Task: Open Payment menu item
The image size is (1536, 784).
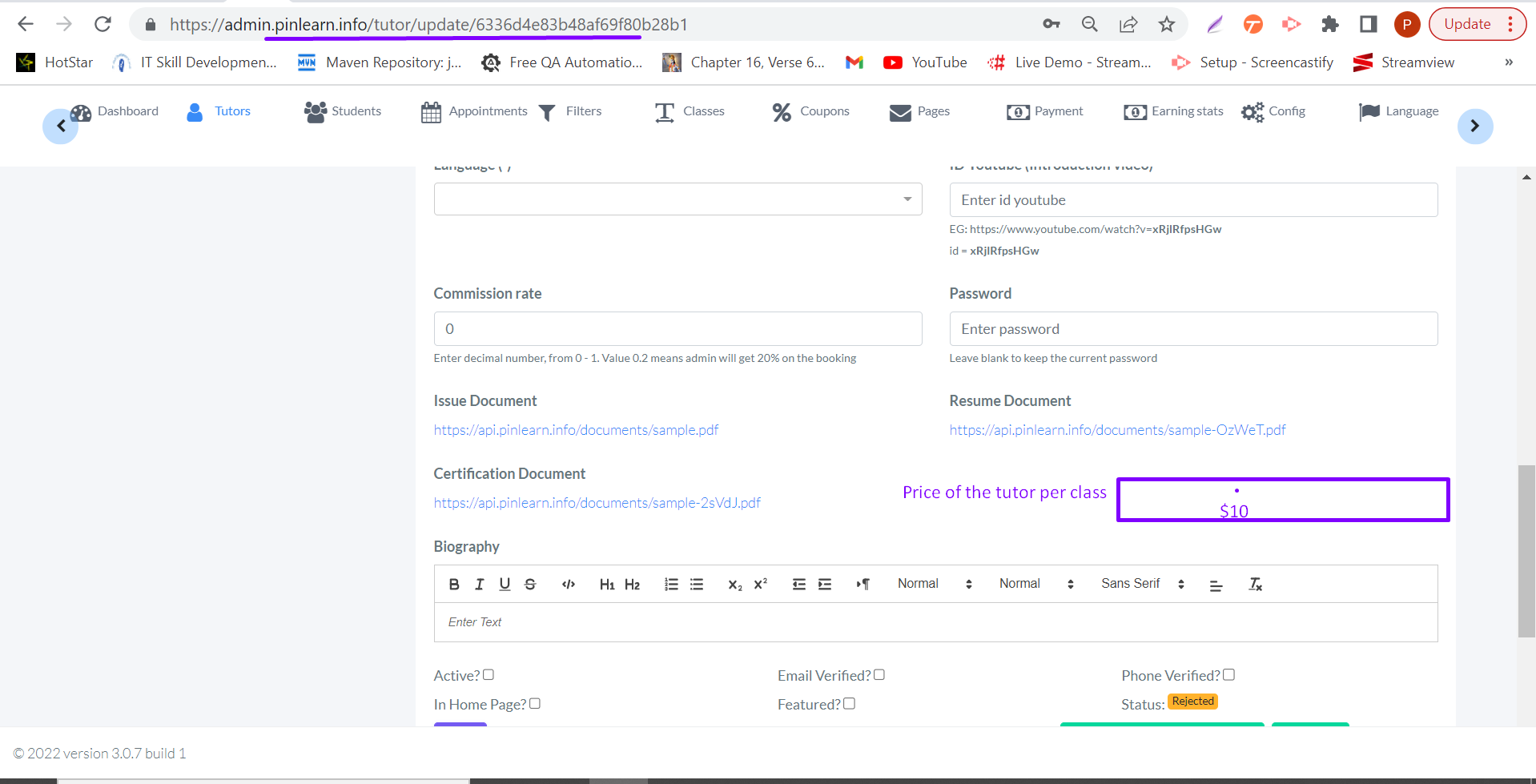Action: tap(1044, 112)
